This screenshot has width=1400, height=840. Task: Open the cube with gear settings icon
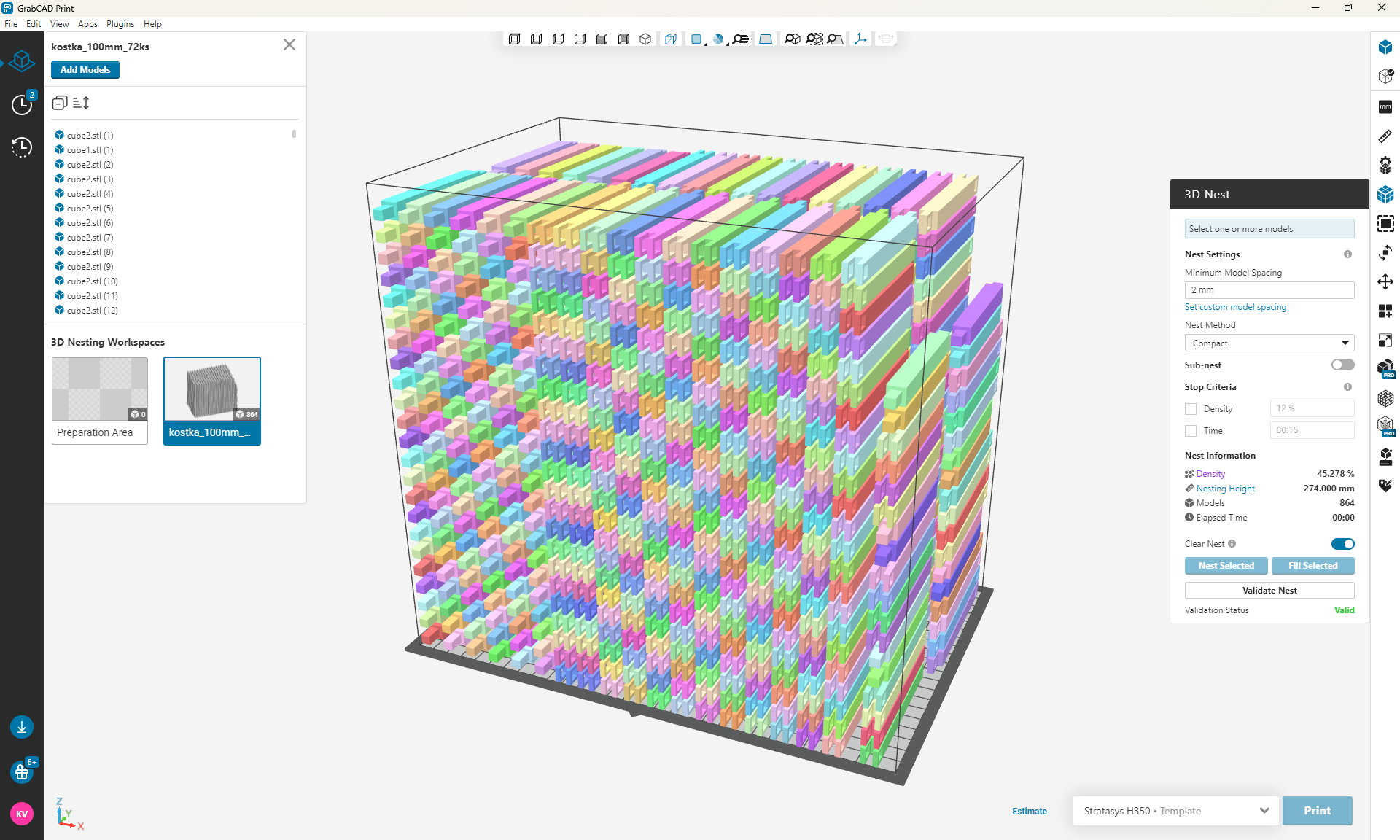click(1385, 166)
